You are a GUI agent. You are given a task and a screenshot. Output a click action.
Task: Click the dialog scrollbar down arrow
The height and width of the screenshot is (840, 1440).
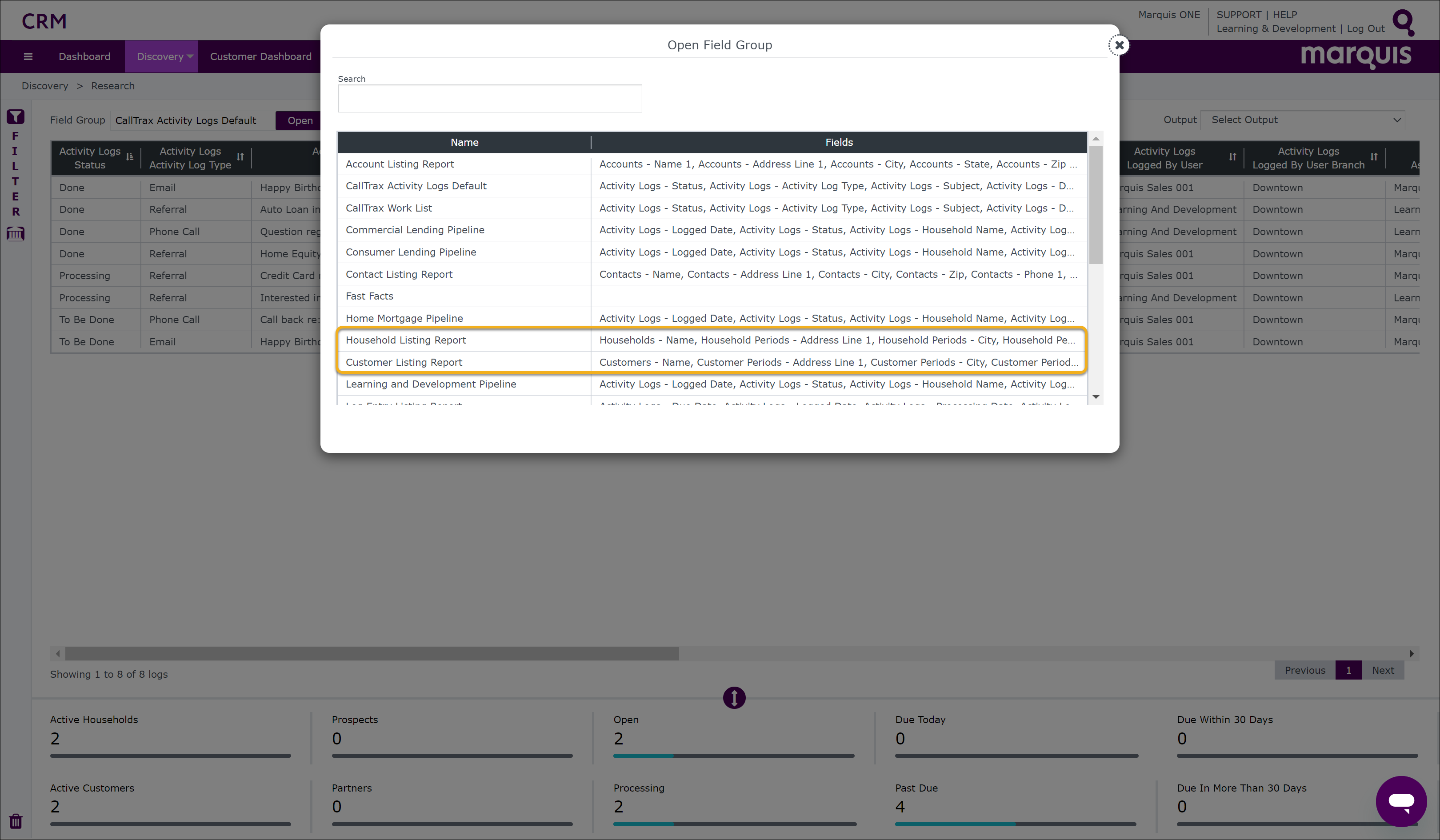[1096, 396]
